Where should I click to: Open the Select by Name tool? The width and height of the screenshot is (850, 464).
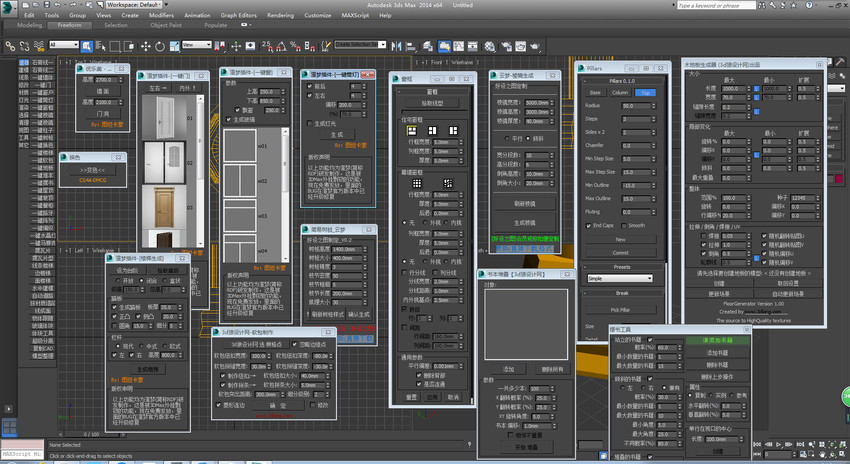point(101,46)
